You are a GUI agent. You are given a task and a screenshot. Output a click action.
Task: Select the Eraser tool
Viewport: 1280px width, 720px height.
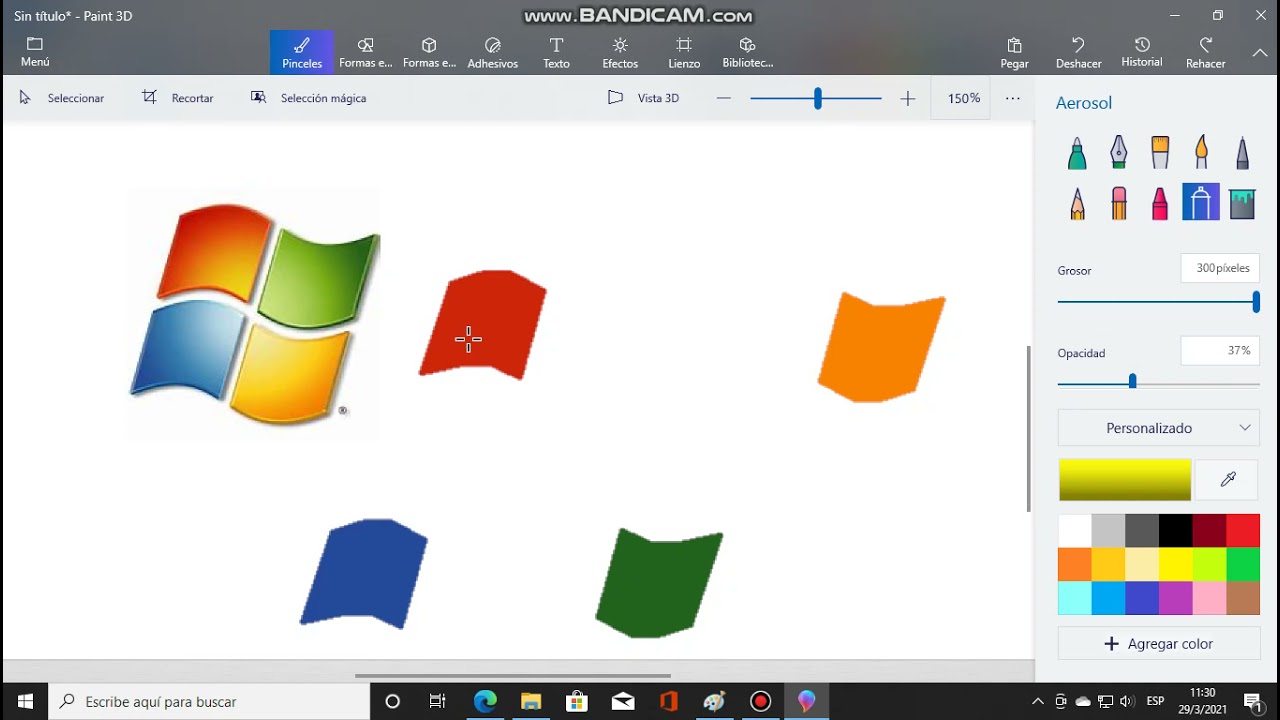[x=1118, y=203]
